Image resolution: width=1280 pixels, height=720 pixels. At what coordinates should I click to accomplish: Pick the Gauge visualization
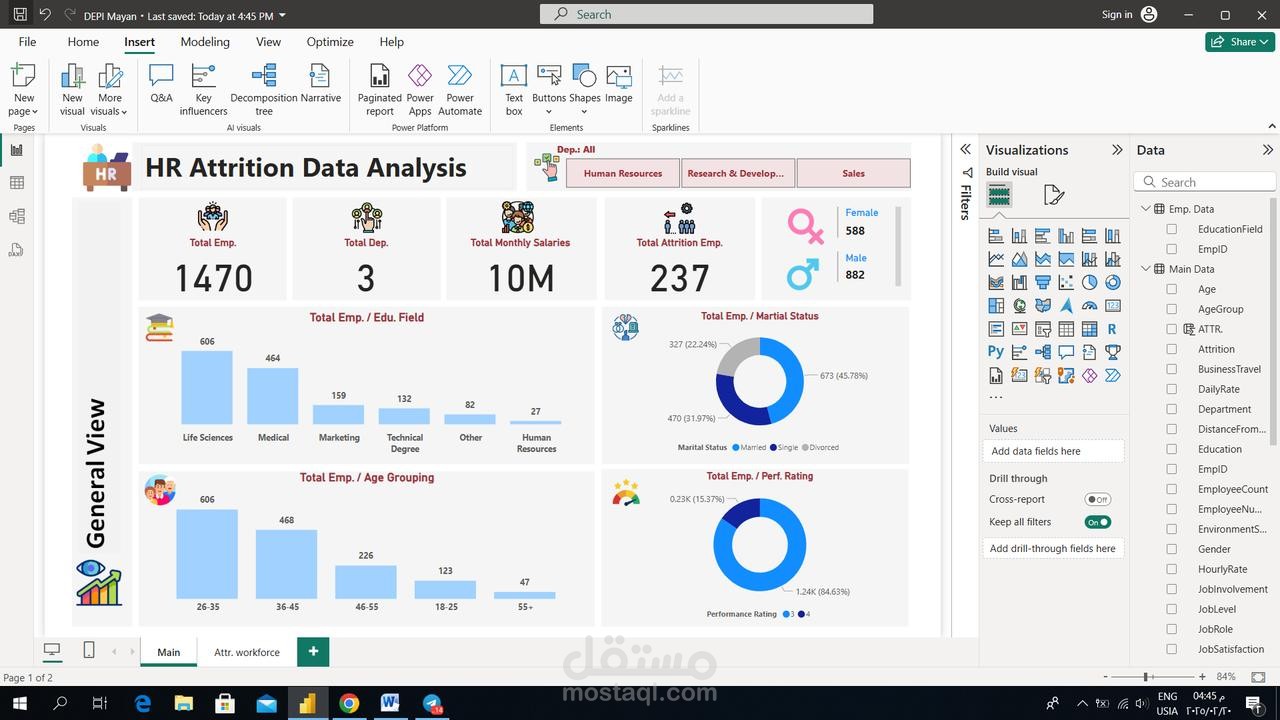coord(1089,305)
